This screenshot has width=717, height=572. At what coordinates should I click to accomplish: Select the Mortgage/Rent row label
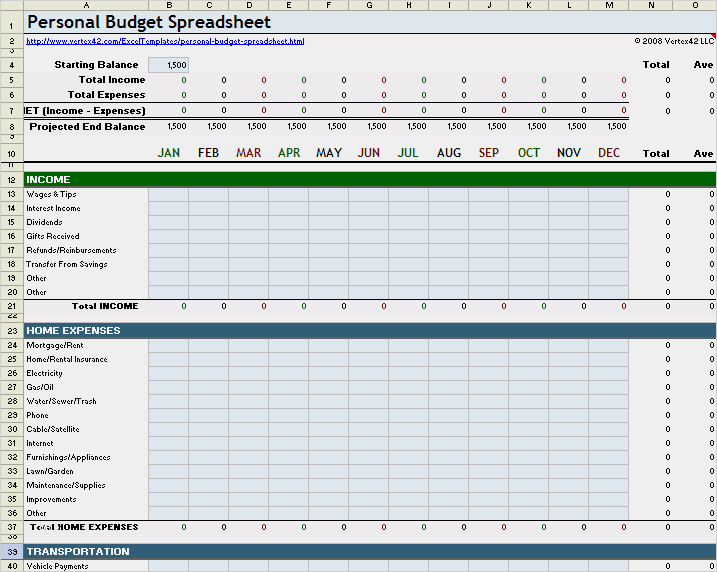coord(56,345)
